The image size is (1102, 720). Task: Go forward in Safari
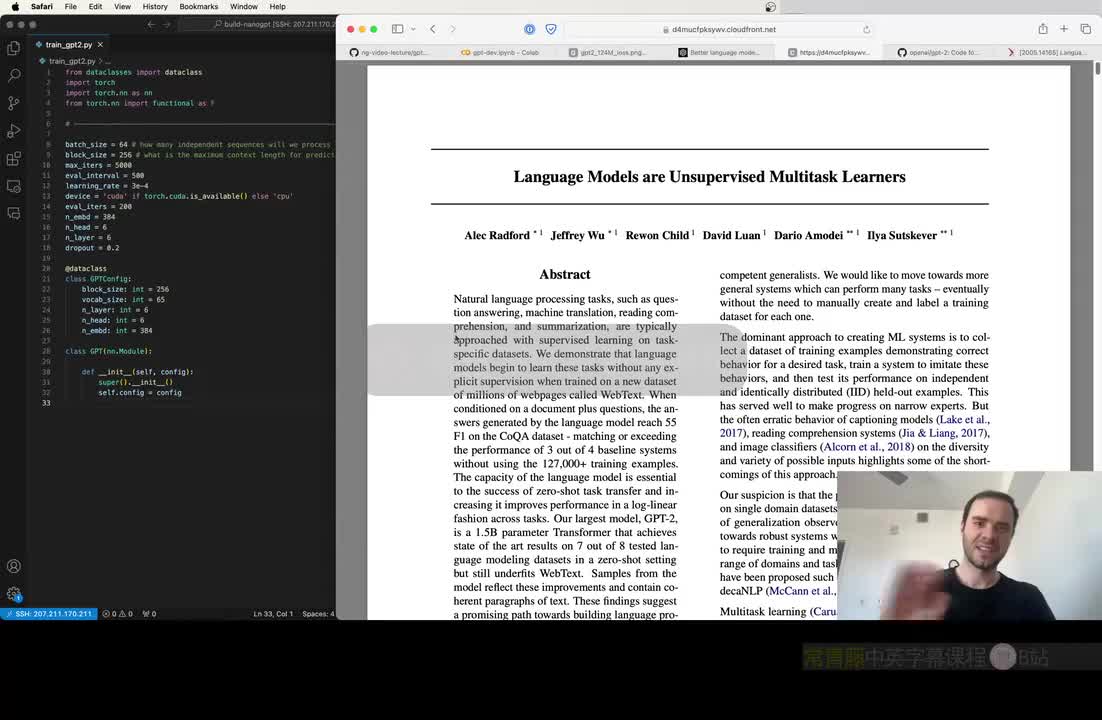[453, 29]
